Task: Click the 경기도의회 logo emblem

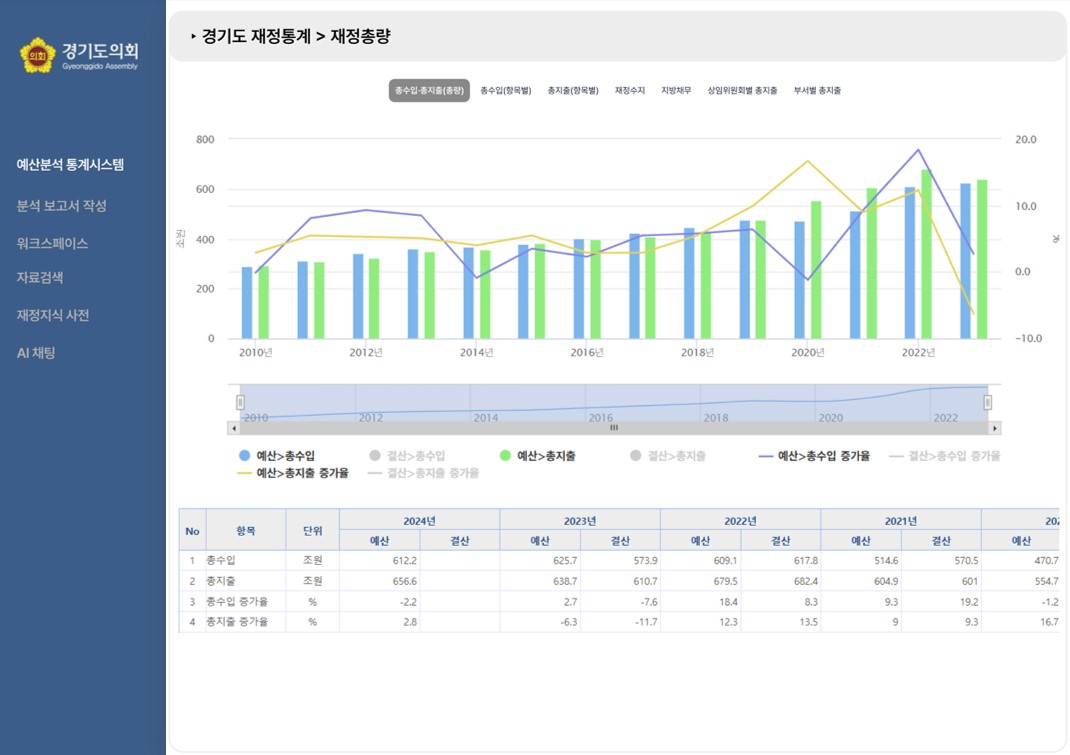Action: click(x=38, y=56)
